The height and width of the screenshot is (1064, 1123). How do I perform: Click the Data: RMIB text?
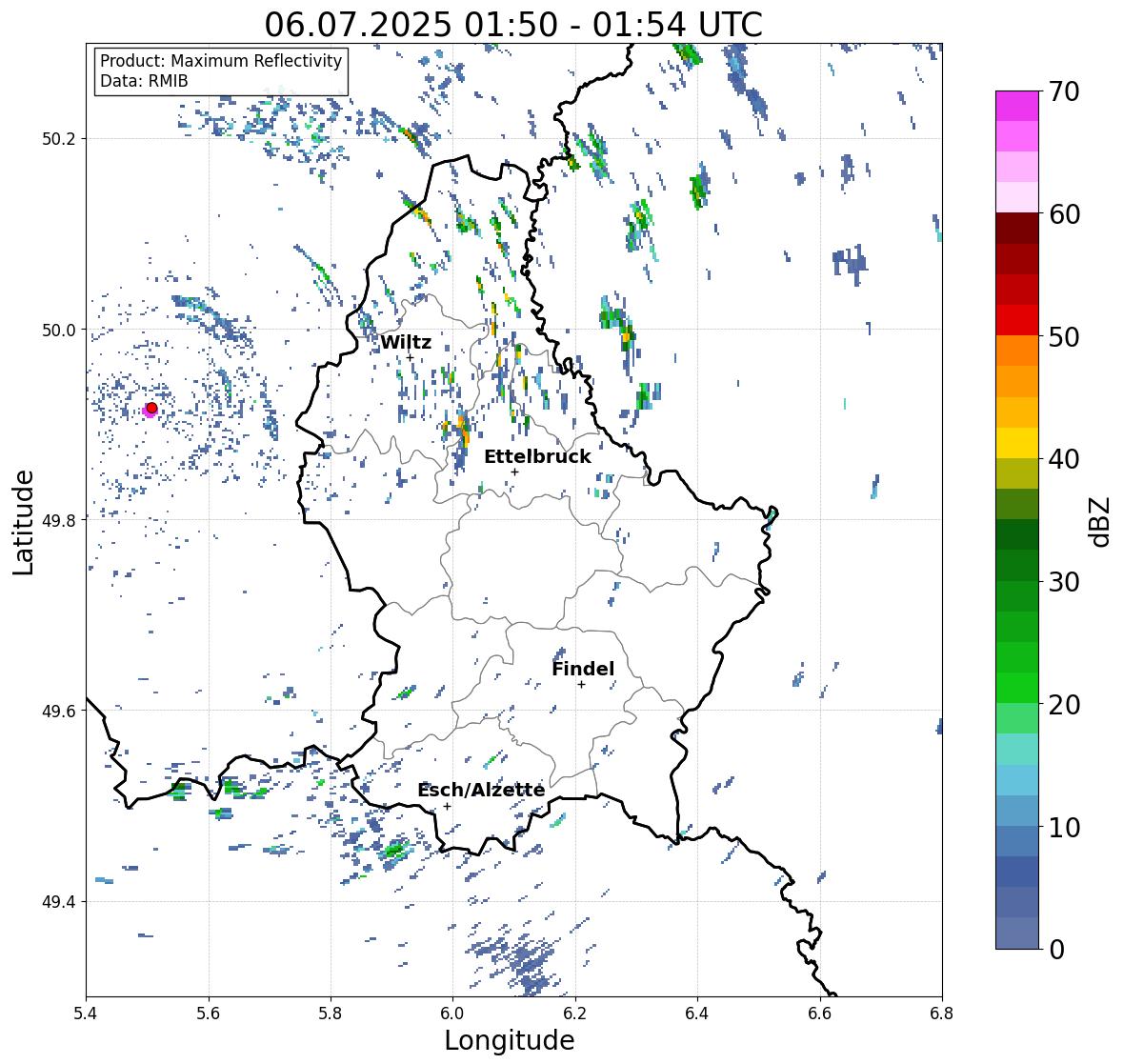coord(144,81)
